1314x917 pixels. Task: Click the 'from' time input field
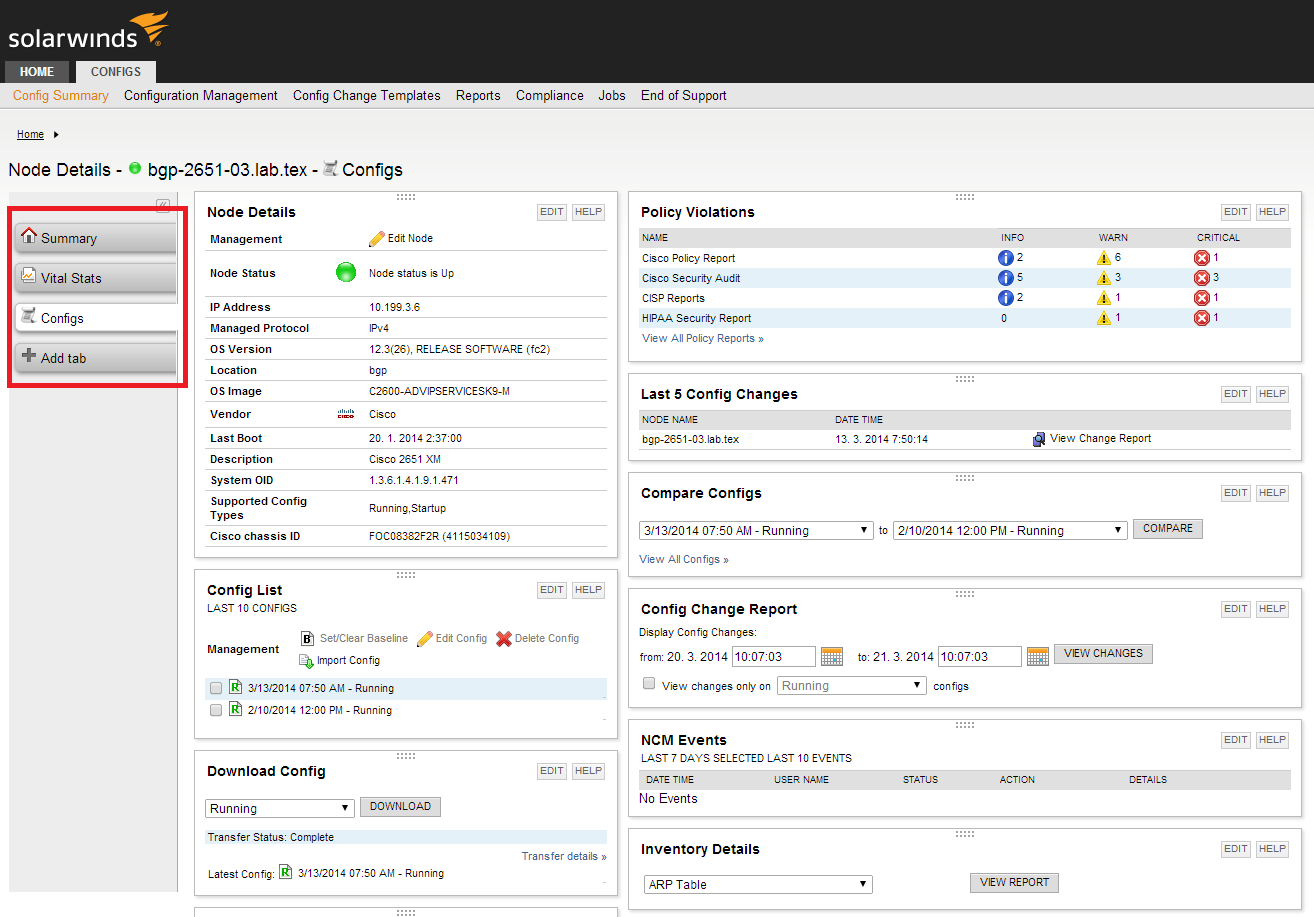click(x=774, y=656)
